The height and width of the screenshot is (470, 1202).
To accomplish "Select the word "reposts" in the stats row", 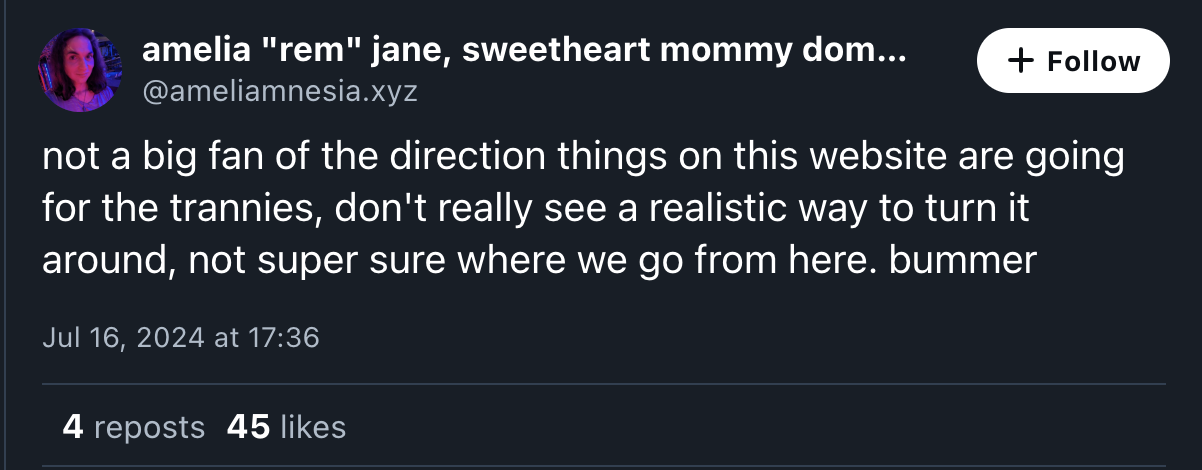I will click(x=149, y=429).
